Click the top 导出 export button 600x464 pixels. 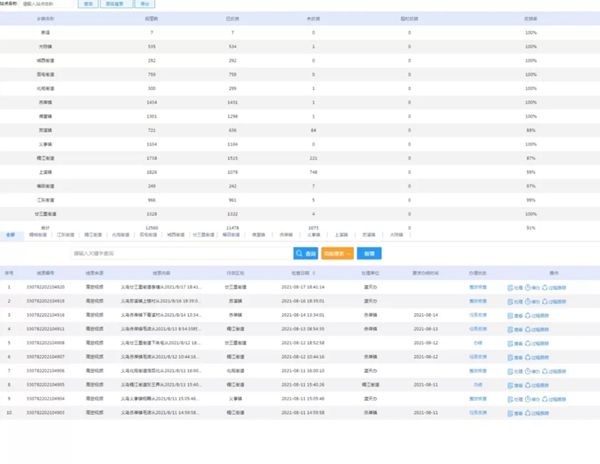(145, 4)
